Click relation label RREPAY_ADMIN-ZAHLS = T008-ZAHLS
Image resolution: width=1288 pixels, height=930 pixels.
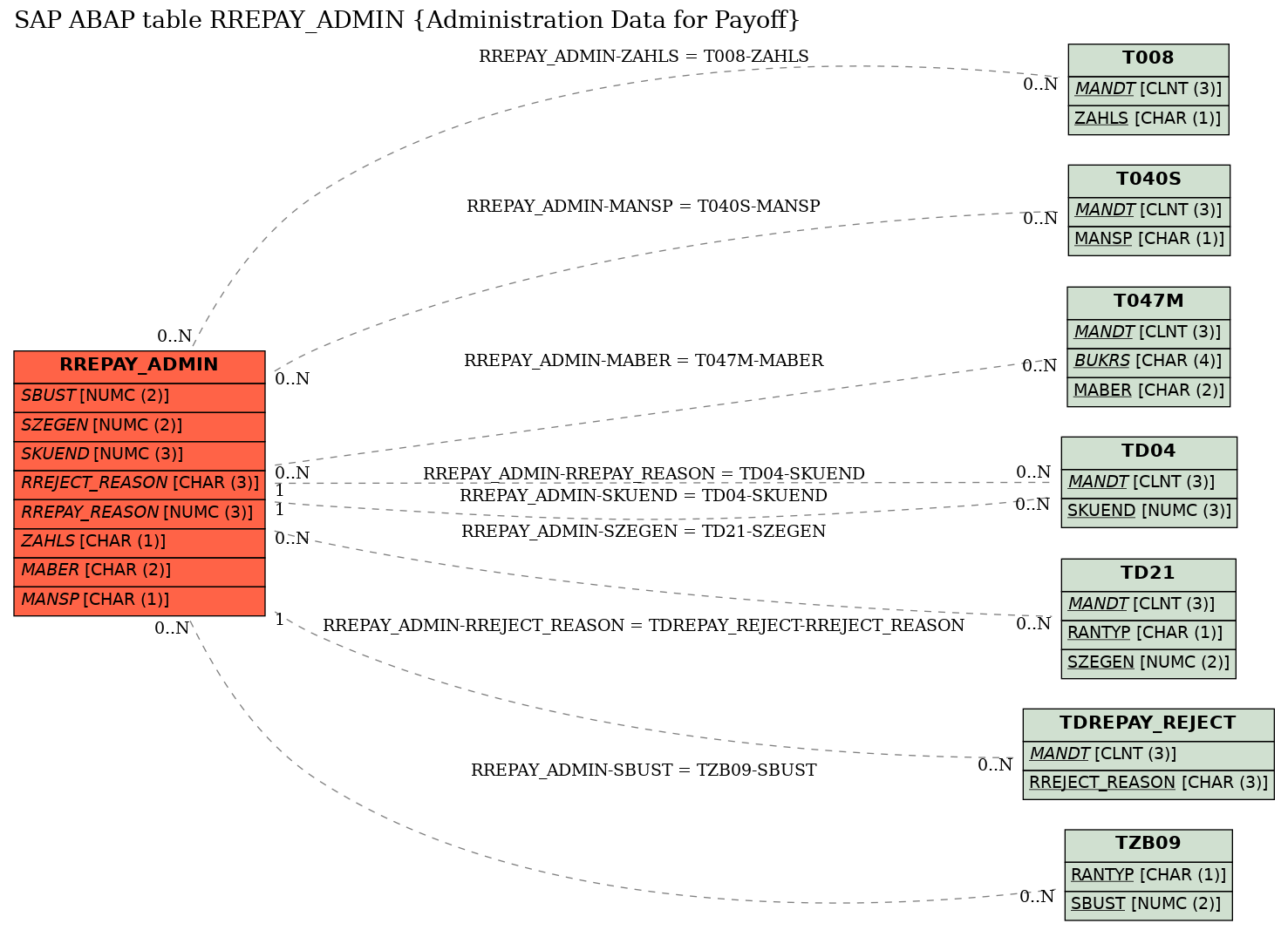click(644, 57)
